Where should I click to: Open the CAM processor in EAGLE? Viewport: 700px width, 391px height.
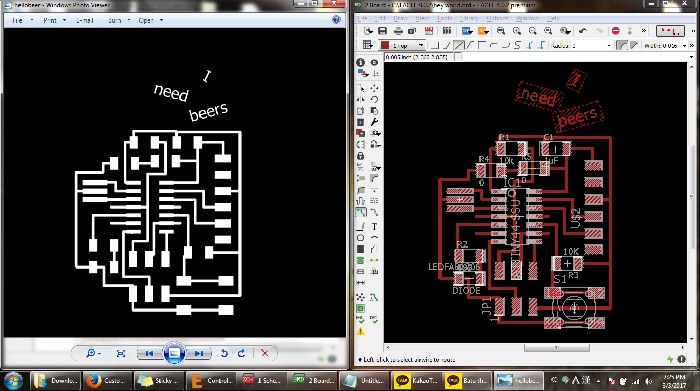412,31
